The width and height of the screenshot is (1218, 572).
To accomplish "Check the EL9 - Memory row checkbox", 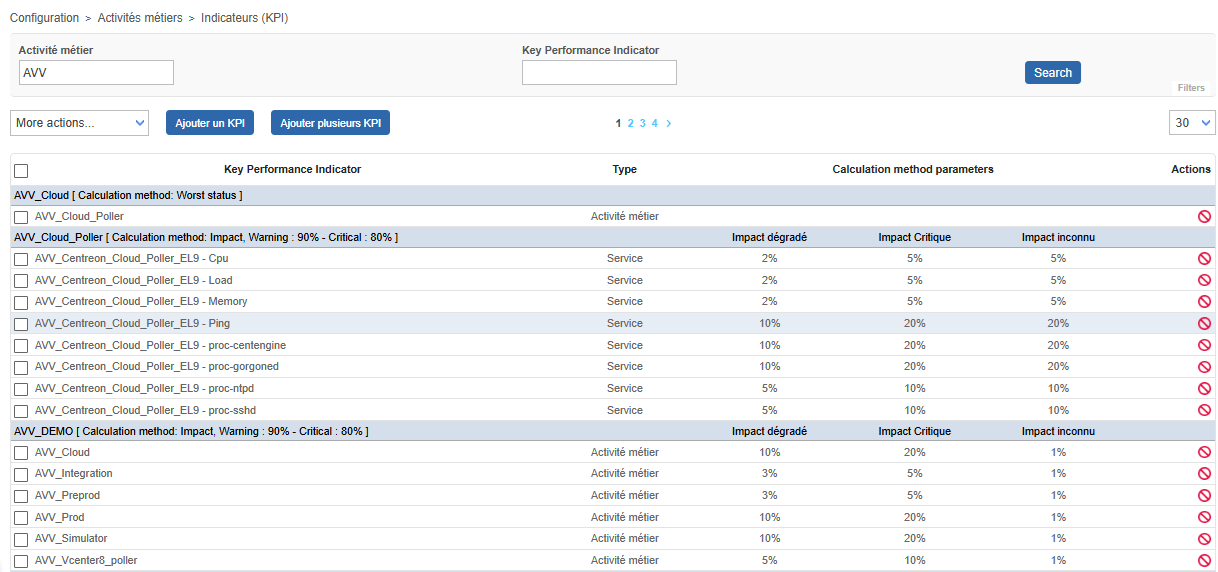I will point(21,302).
